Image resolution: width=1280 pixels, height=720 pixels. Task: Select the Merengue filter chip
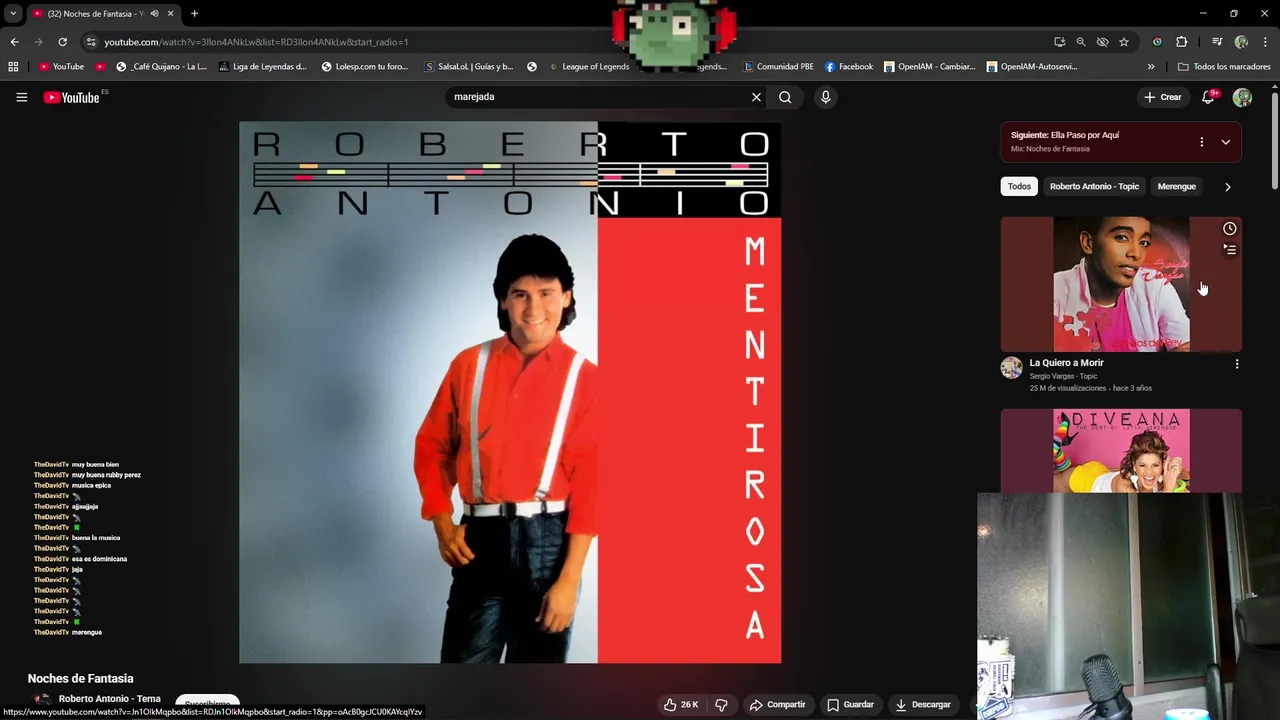point(1176,186)
